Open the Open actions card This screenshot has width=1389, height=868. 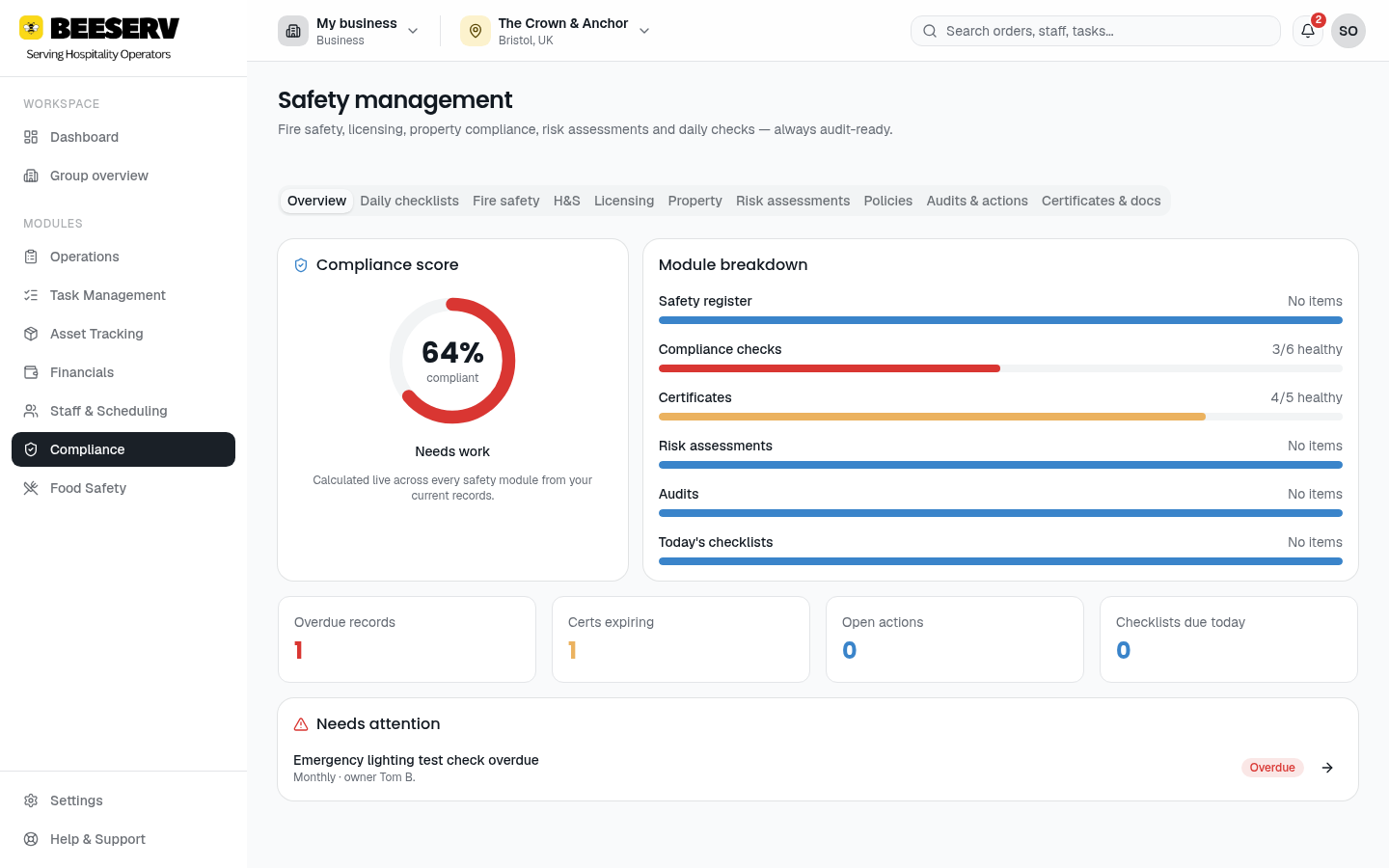coord(955,639)
